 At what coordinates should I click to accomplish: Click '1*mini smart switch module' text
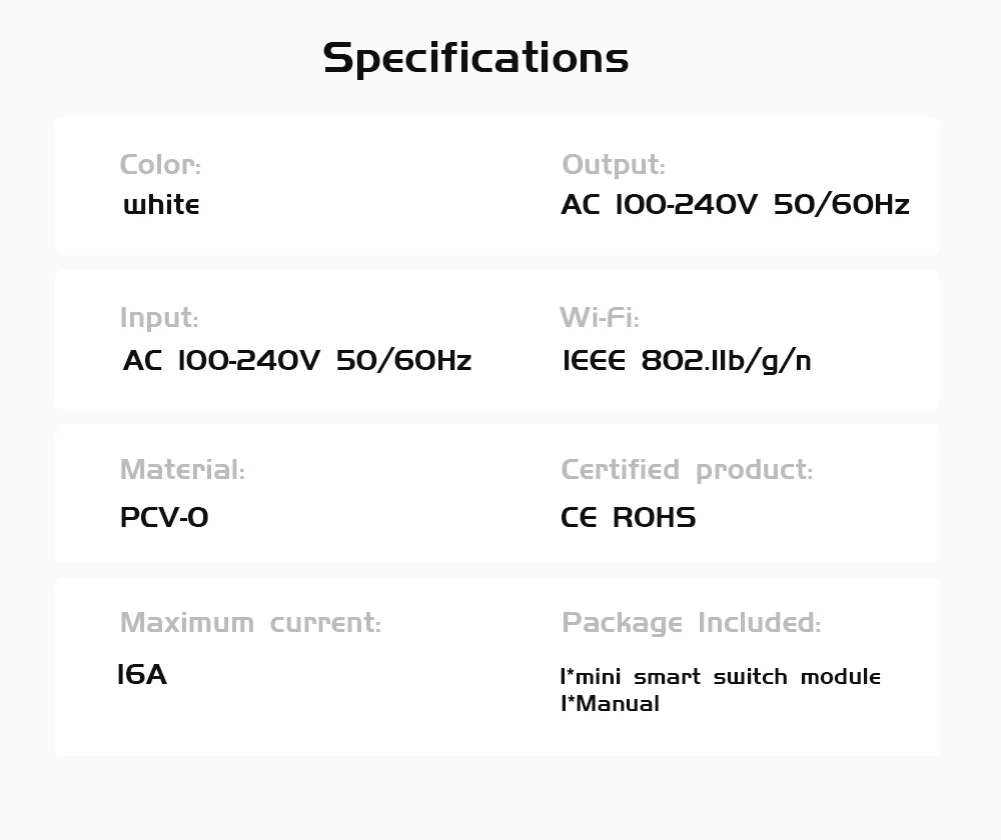(x=720, y=677)
